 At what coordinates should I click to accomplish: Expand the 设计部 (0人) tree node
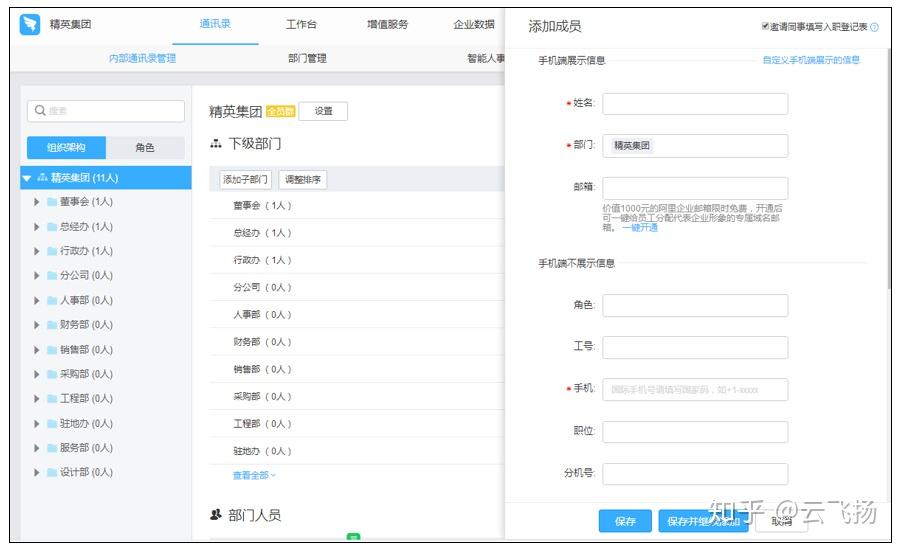37,473
